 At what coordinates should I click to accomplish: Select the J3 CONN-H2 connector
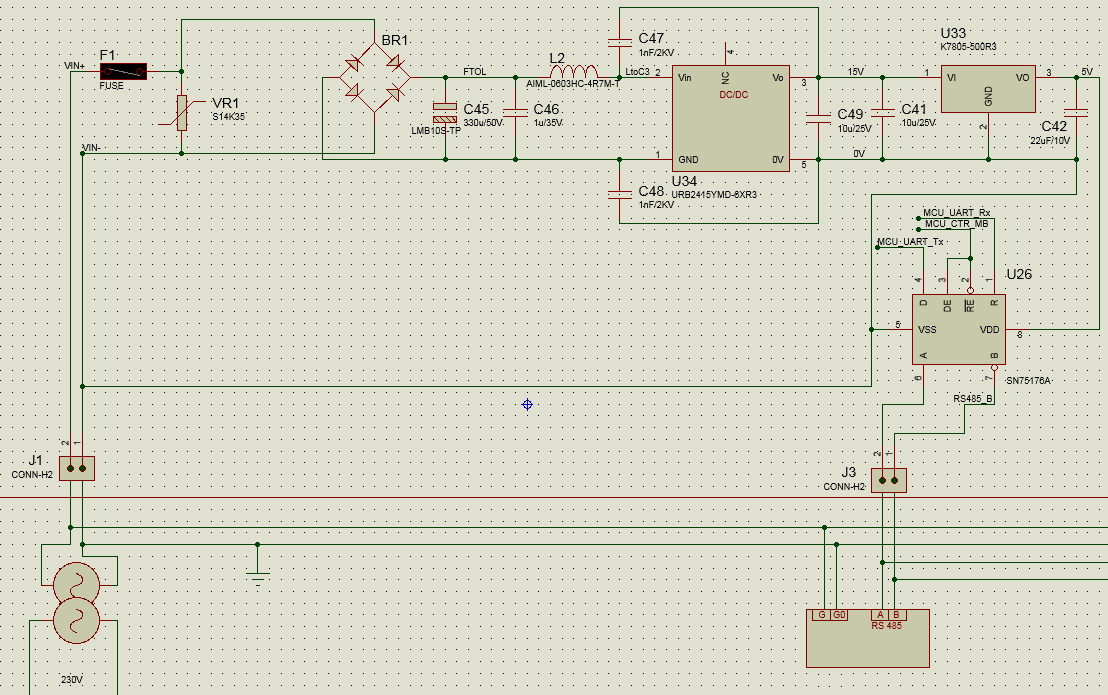[x=888, y=480]
